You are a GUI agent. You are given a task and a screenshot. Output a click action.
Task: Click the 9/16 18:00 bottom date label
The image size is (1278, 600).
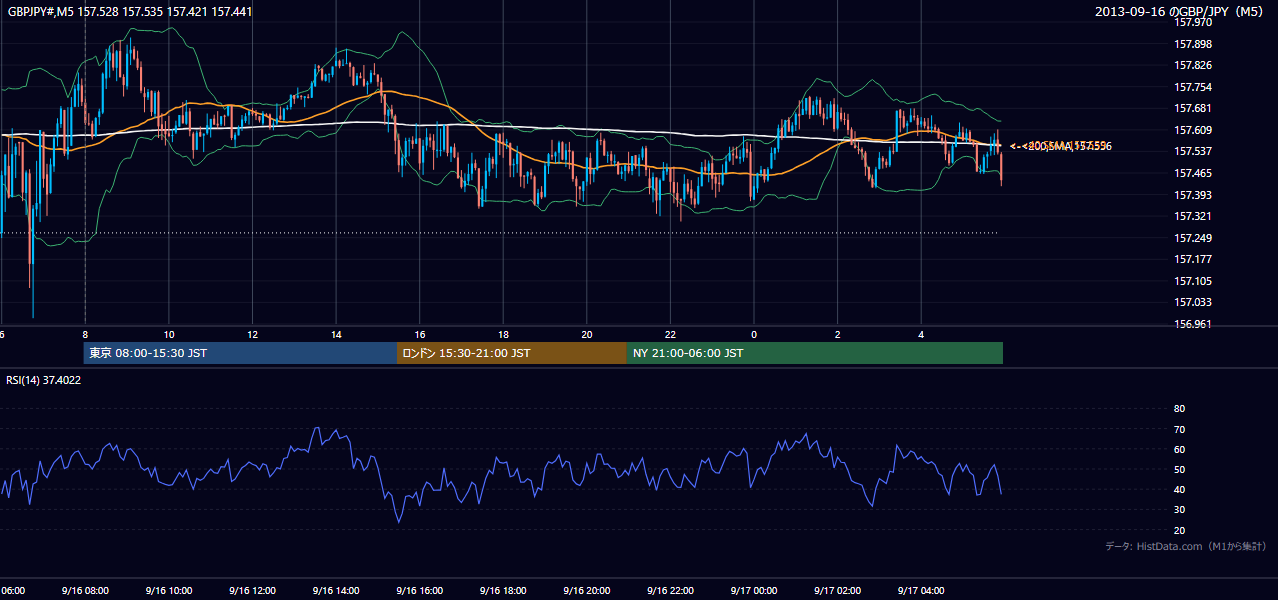tap(503, 590)
